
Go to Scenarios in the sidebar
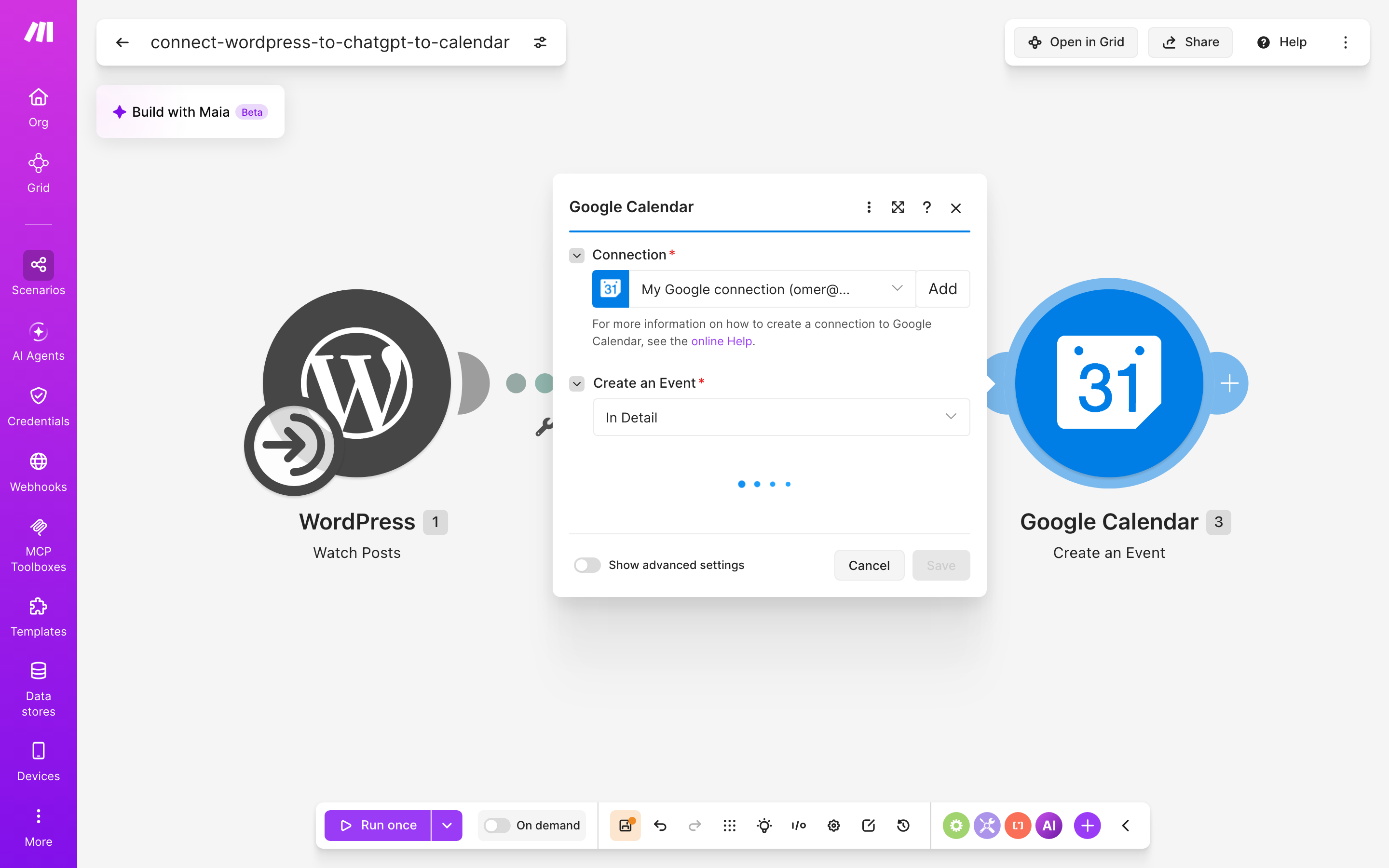click(39, 273)
